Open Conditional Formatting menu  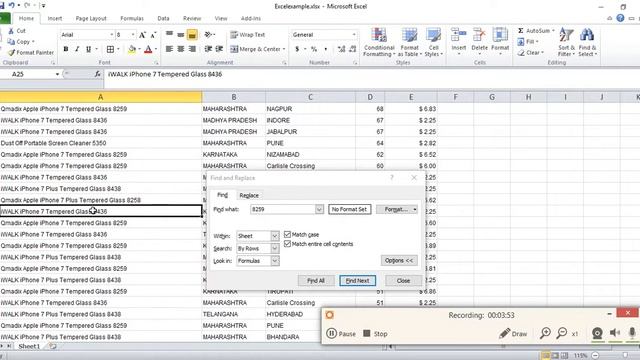tap(379, 42)
